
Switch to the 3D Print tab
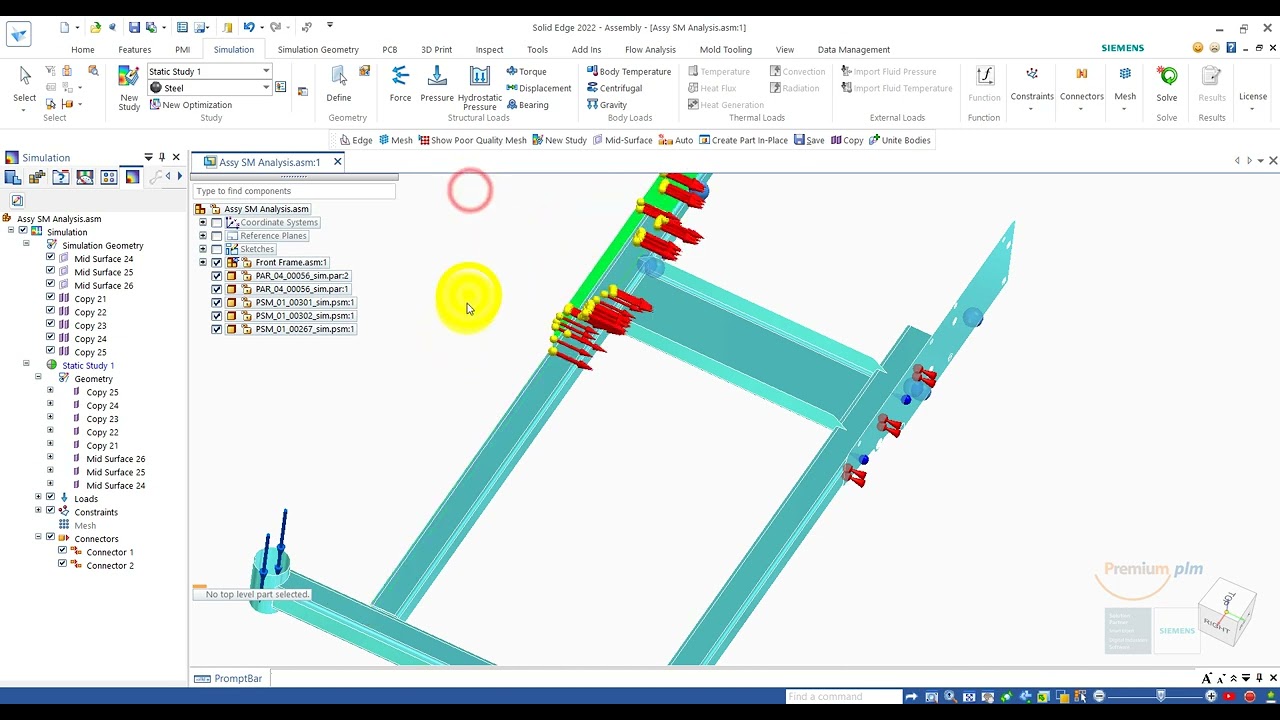click(436, 49)
